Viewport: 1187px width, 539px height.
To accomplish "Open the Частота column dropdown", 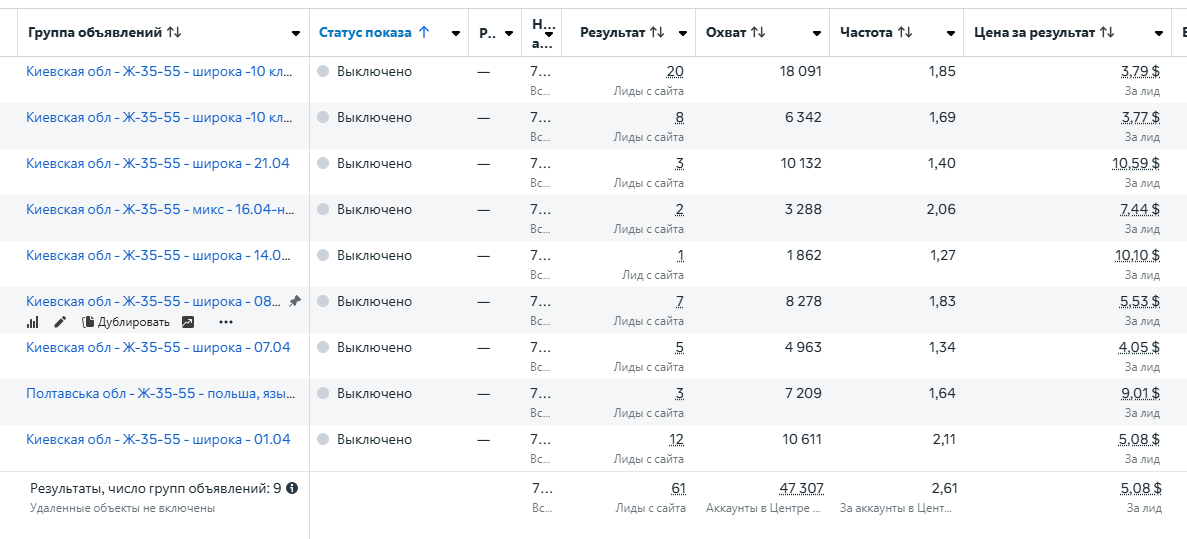I will tap(951, 33).
